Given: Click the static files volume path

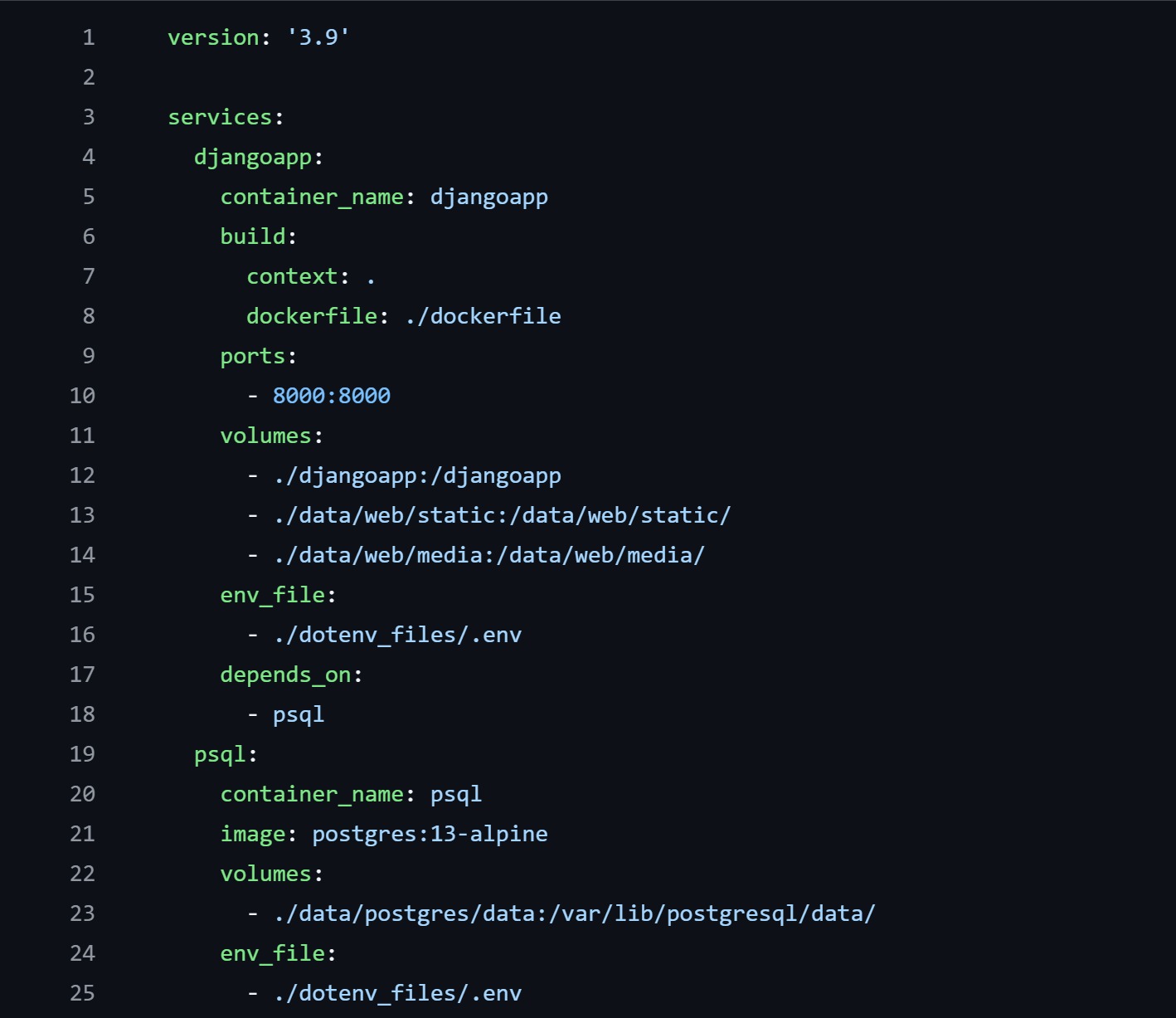Looking at the screenshot, I should coord(502,515).
